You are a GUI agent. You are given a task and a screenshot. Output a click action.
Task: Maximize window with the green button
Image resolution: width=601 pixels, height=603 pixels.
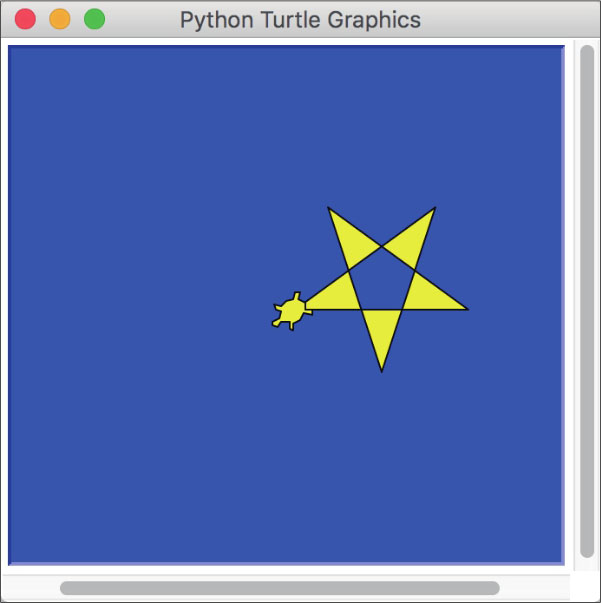[x=95, y=19]
